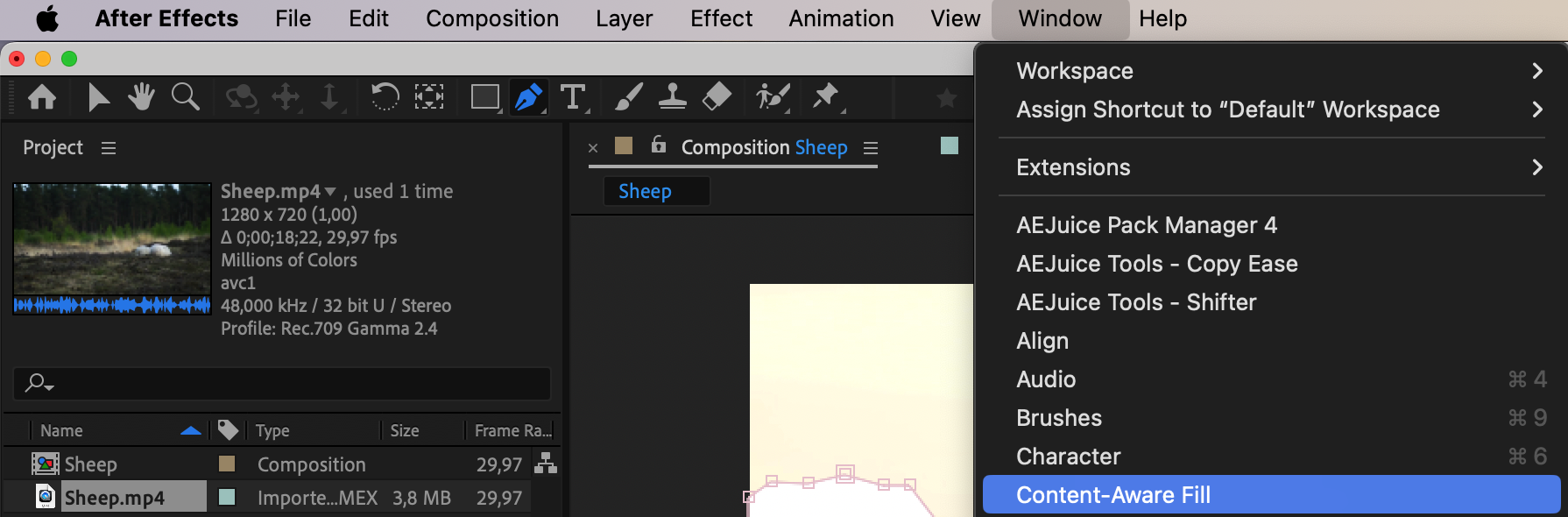Screen dimensions: 1568x517
Task: Expand Assign Shortcut to Default Workspace submenu
Action: (x=1271, y=110)
